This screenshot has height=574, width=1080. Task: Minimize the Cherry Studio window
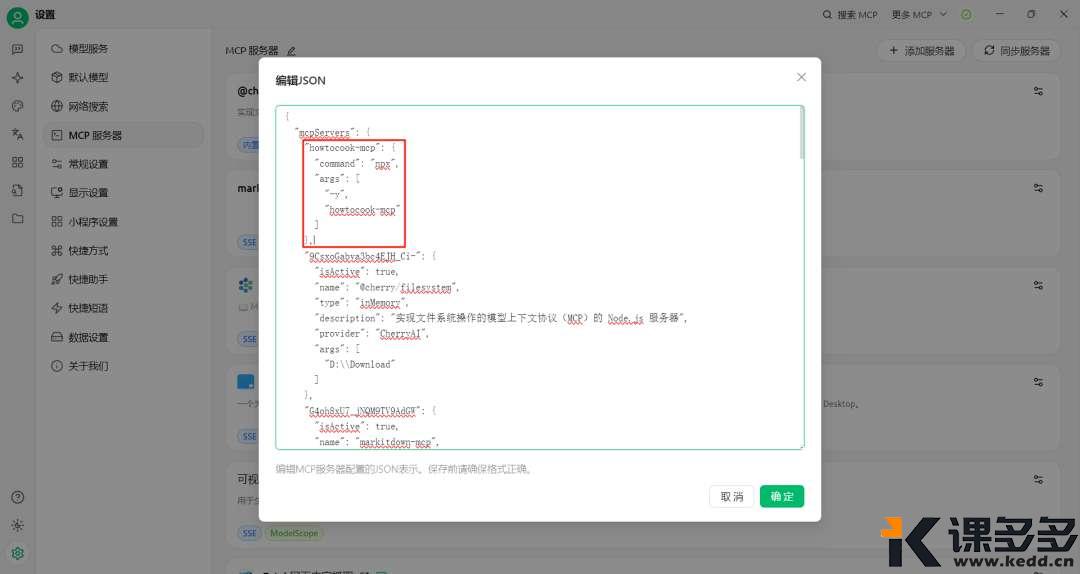coord(999,14)
